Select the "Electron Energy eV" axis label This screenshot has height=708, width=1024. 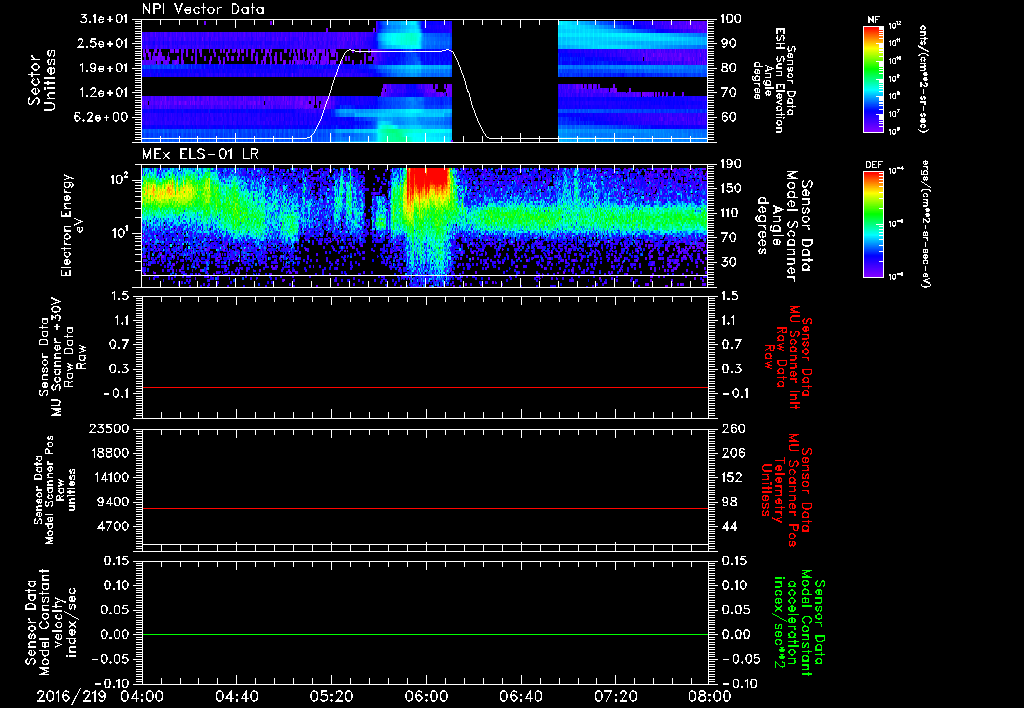pos(72,225)
